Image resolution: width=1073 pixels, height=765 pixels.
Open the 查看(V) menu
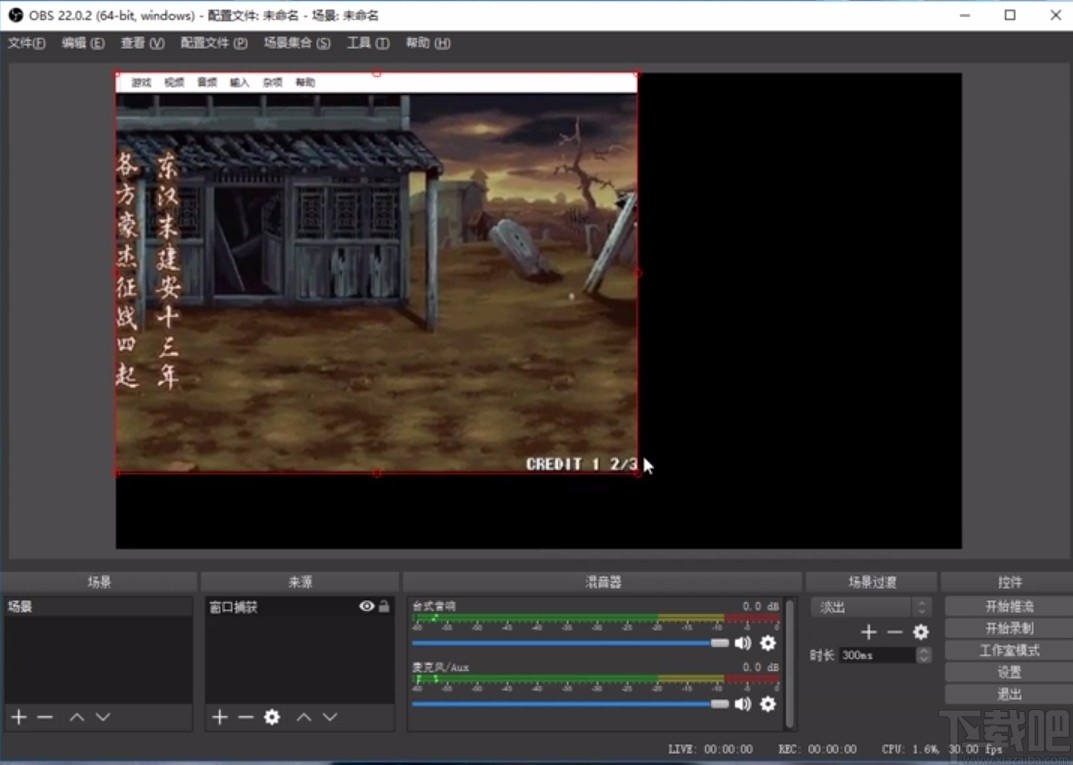(142, 42)
